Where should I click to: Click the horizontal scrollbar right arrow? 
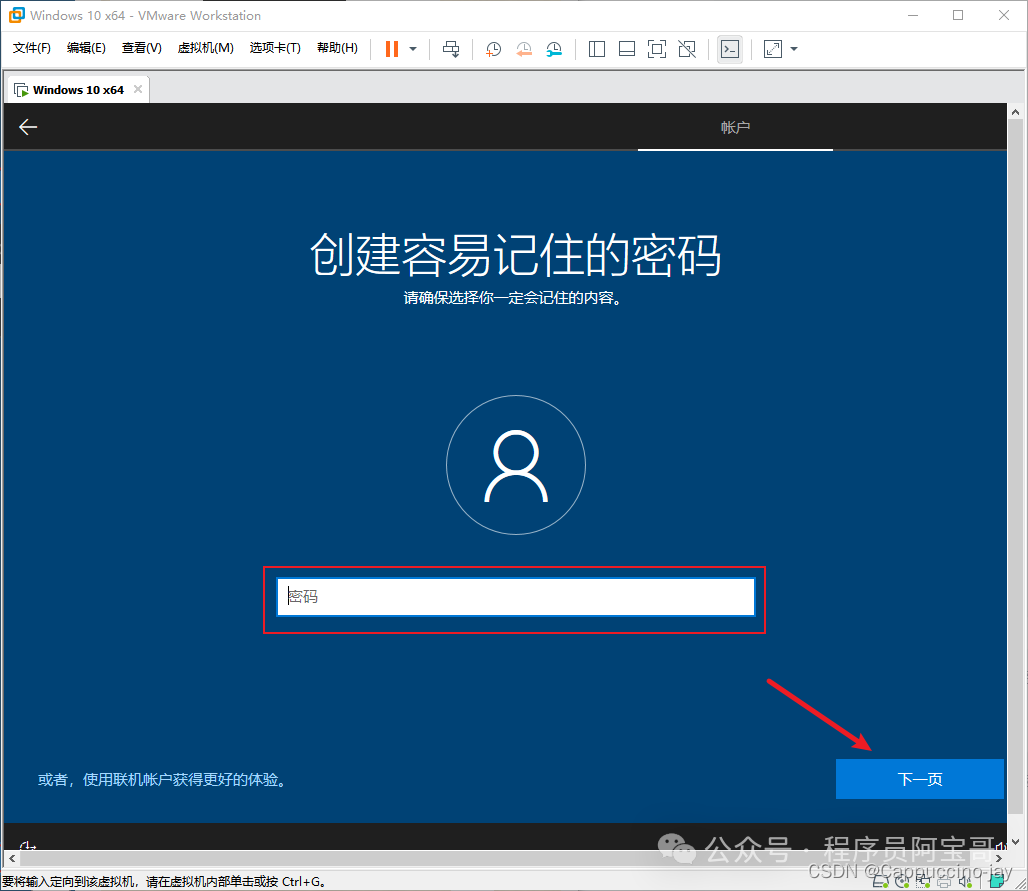998,858
